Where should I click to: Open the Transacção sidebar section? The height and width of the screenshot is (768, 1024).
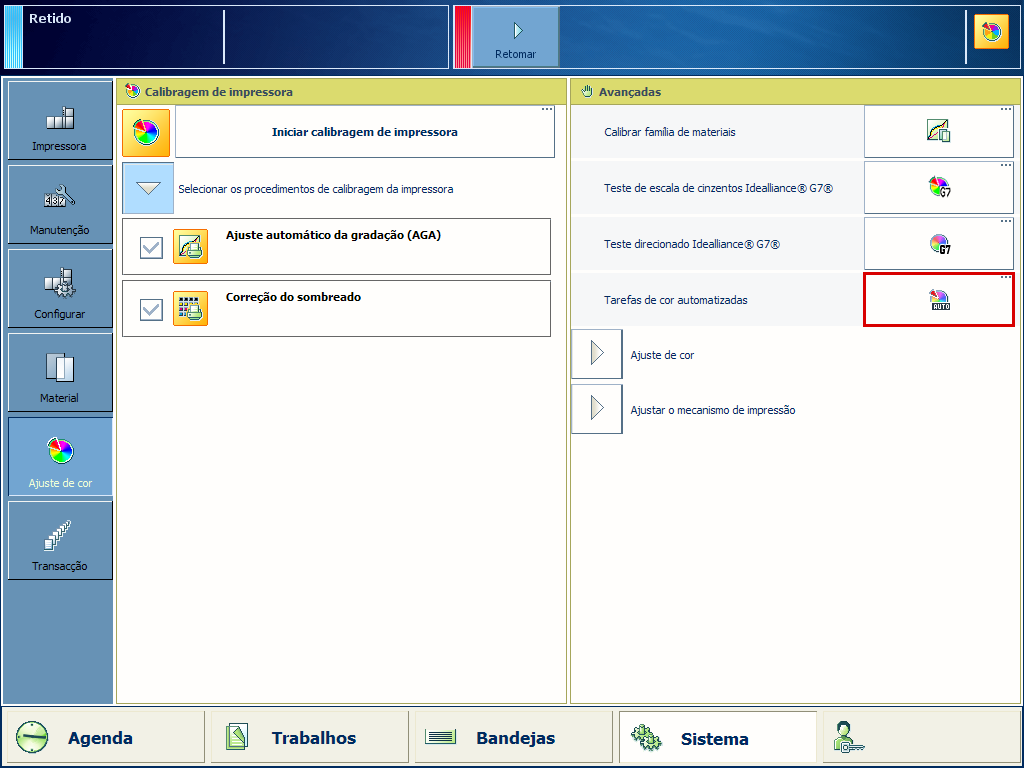60,540
